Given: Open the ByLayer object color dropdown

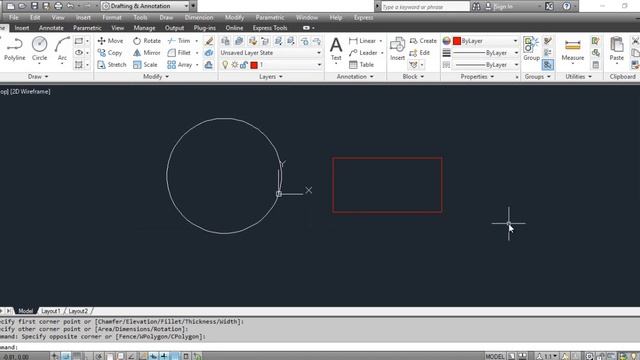Looking at the screenshot, I should (486, 41).
